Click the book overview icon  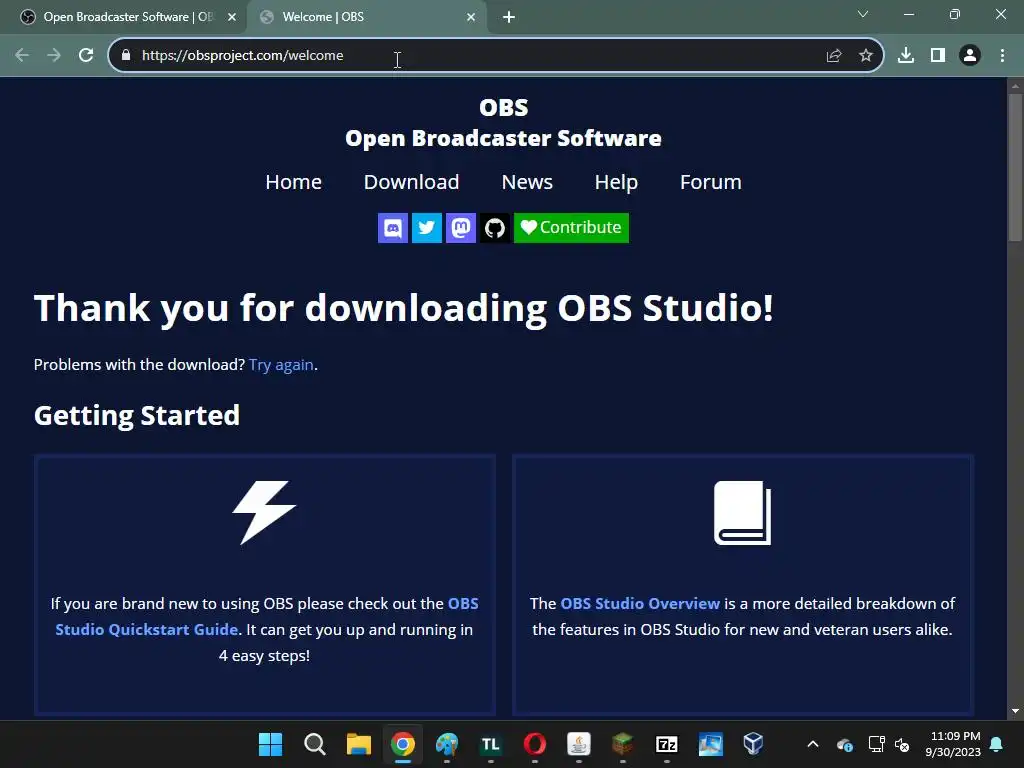(743, 513)
